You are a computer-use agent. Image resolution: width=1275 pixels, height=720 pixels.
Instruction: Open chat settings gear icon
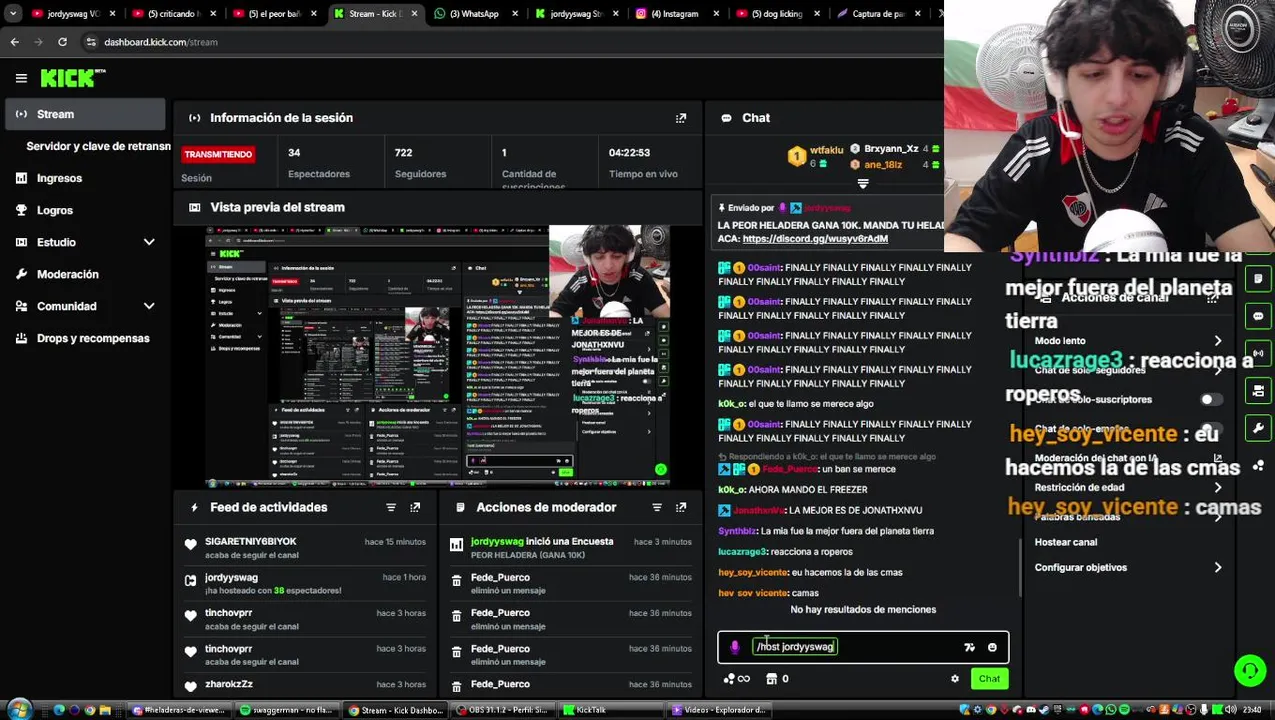coord(955,679)
